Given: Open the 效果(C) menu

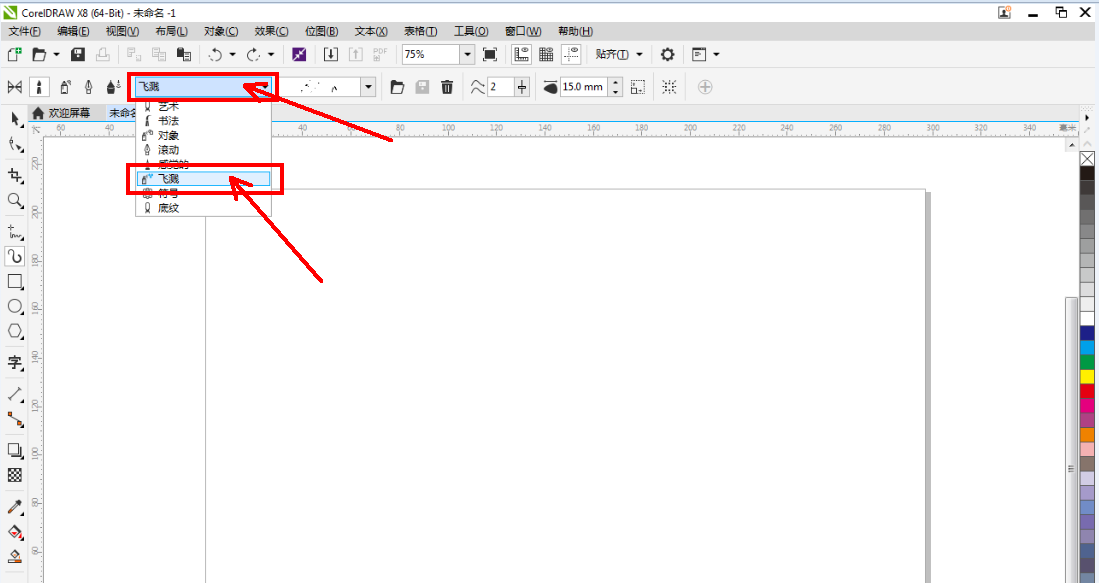Looking at the screenshot, I should [271, 31].
